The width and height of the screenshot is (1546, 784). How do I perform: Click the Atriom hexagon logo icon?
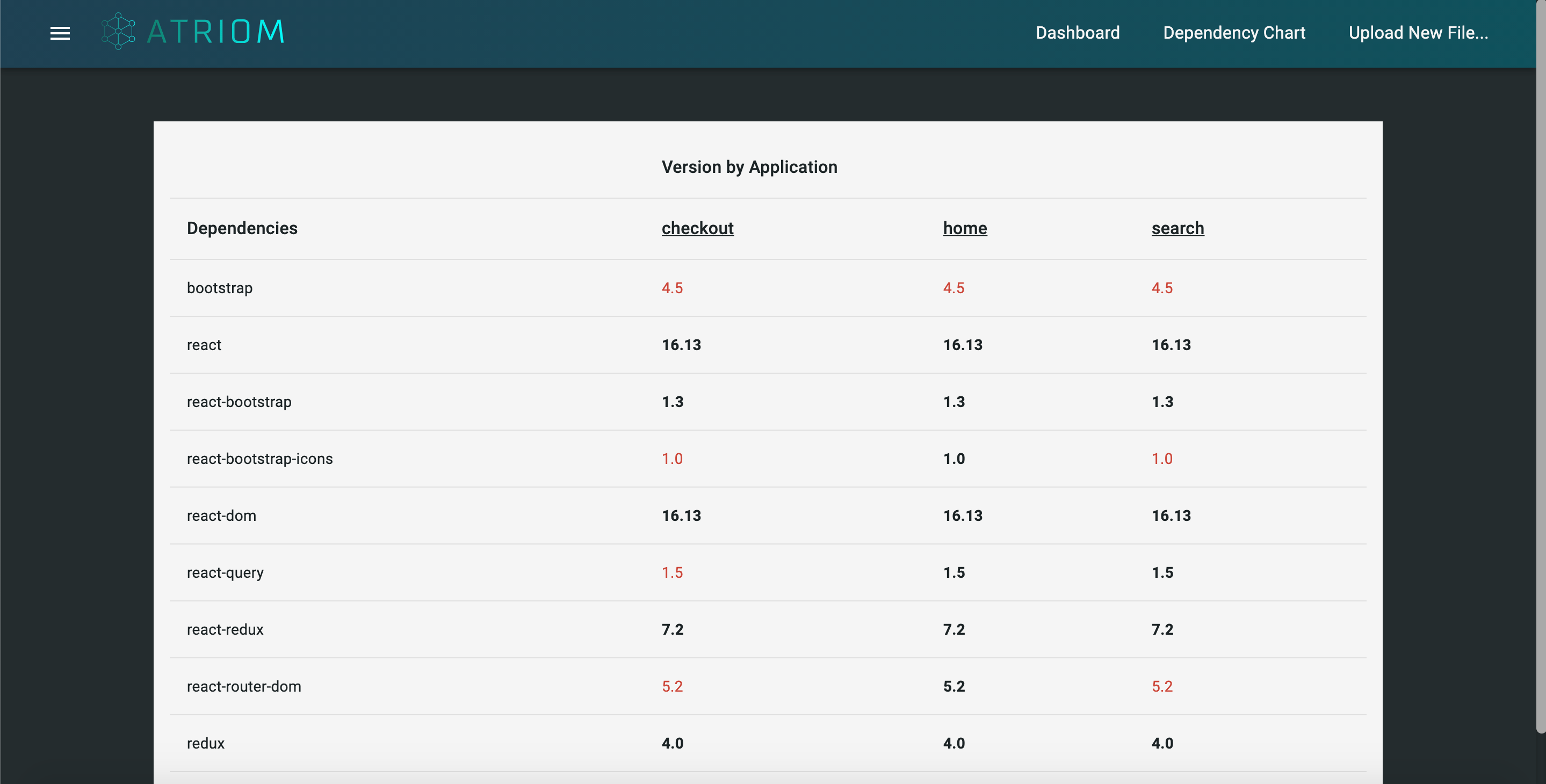click(x=118, y=31)
